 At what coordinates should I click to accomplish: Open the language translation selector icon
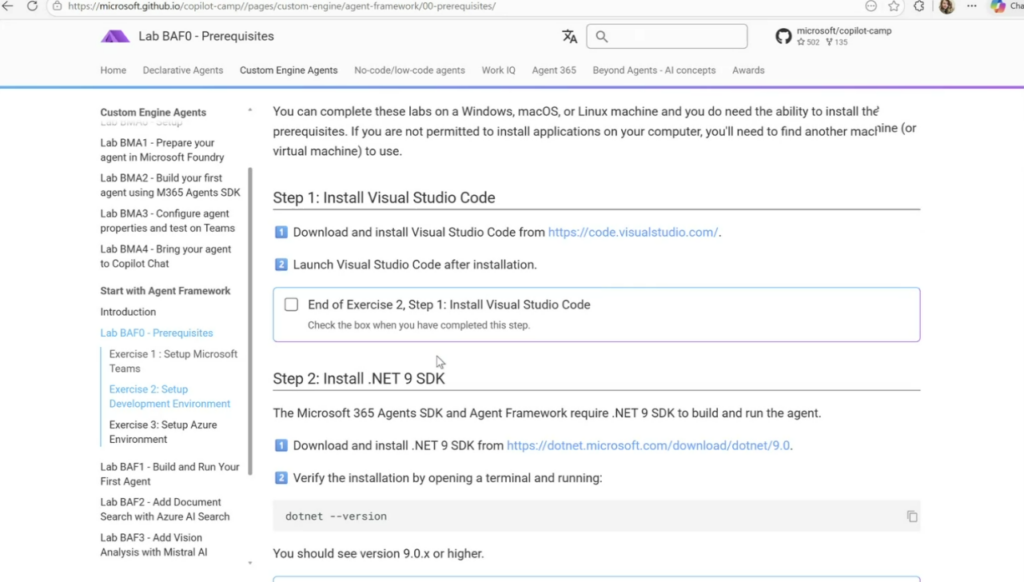pos(569,37)
